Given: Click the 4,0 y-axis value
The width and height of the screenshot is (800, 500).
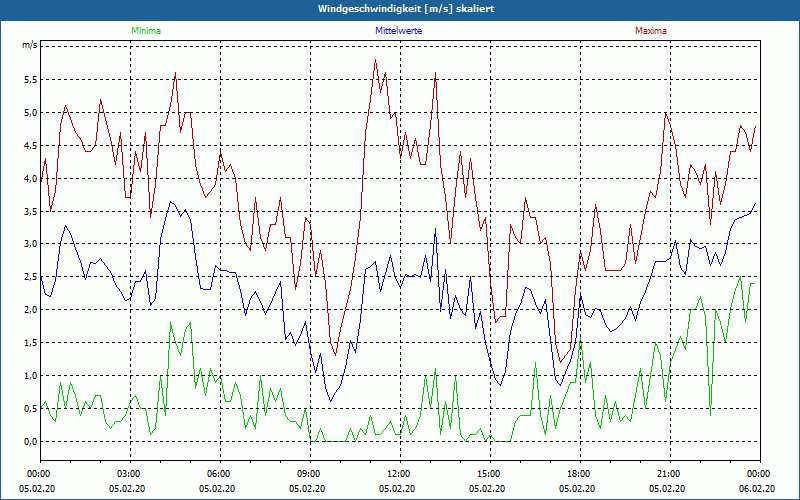Looking at the screenshot, I should [30, 179].
